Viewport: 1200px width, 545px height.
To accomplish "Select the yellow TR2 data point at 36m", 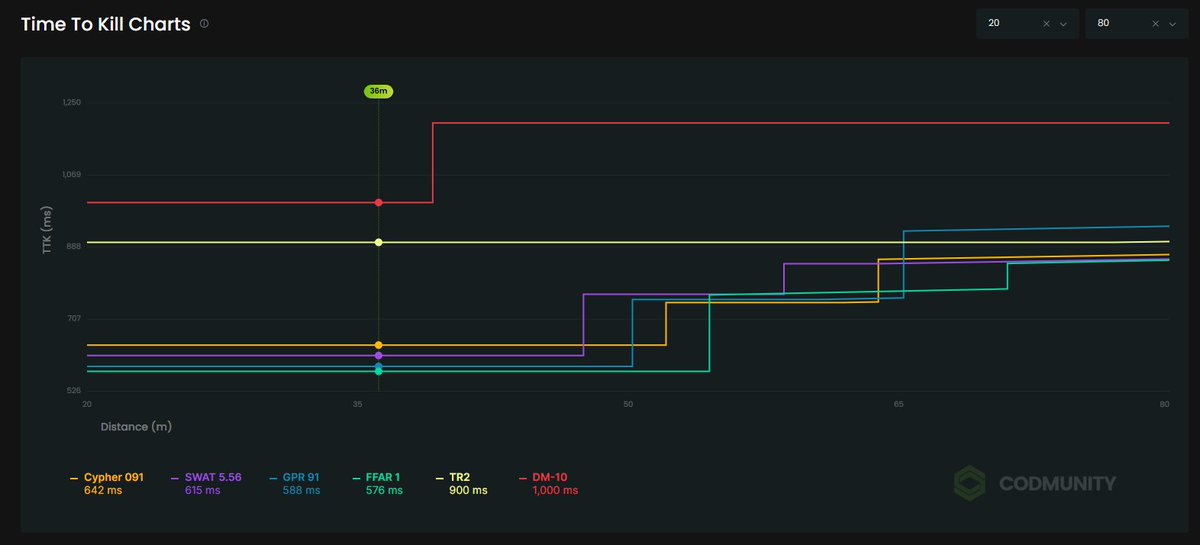I will (x=378, y=242).
